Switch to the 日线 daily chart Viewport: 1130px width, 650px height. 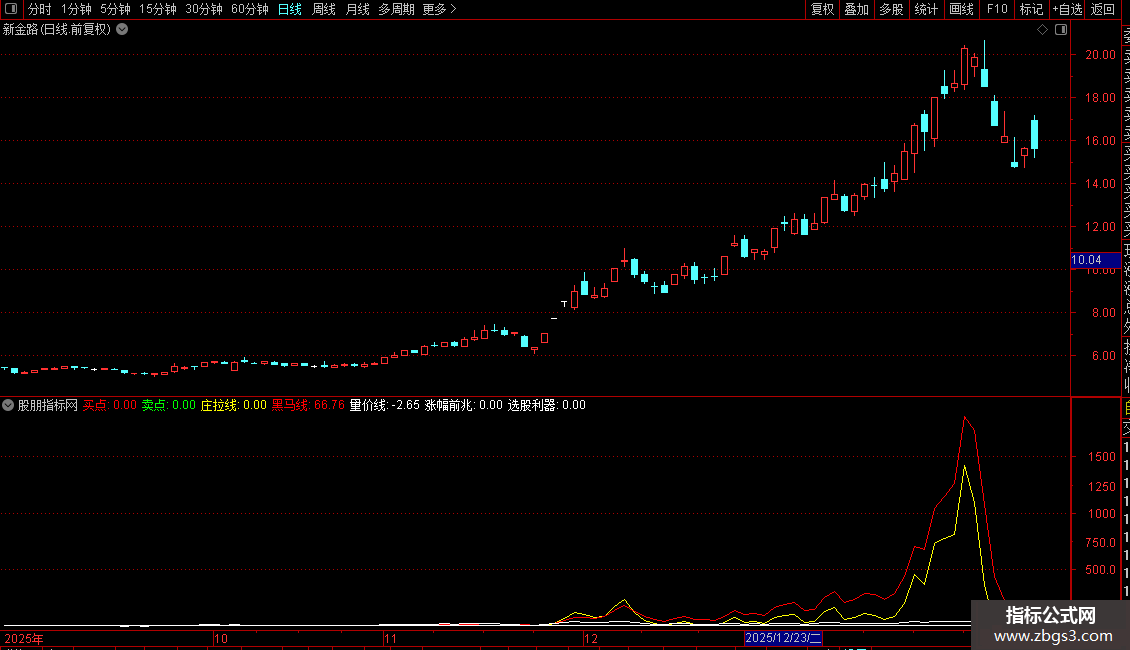290,9
